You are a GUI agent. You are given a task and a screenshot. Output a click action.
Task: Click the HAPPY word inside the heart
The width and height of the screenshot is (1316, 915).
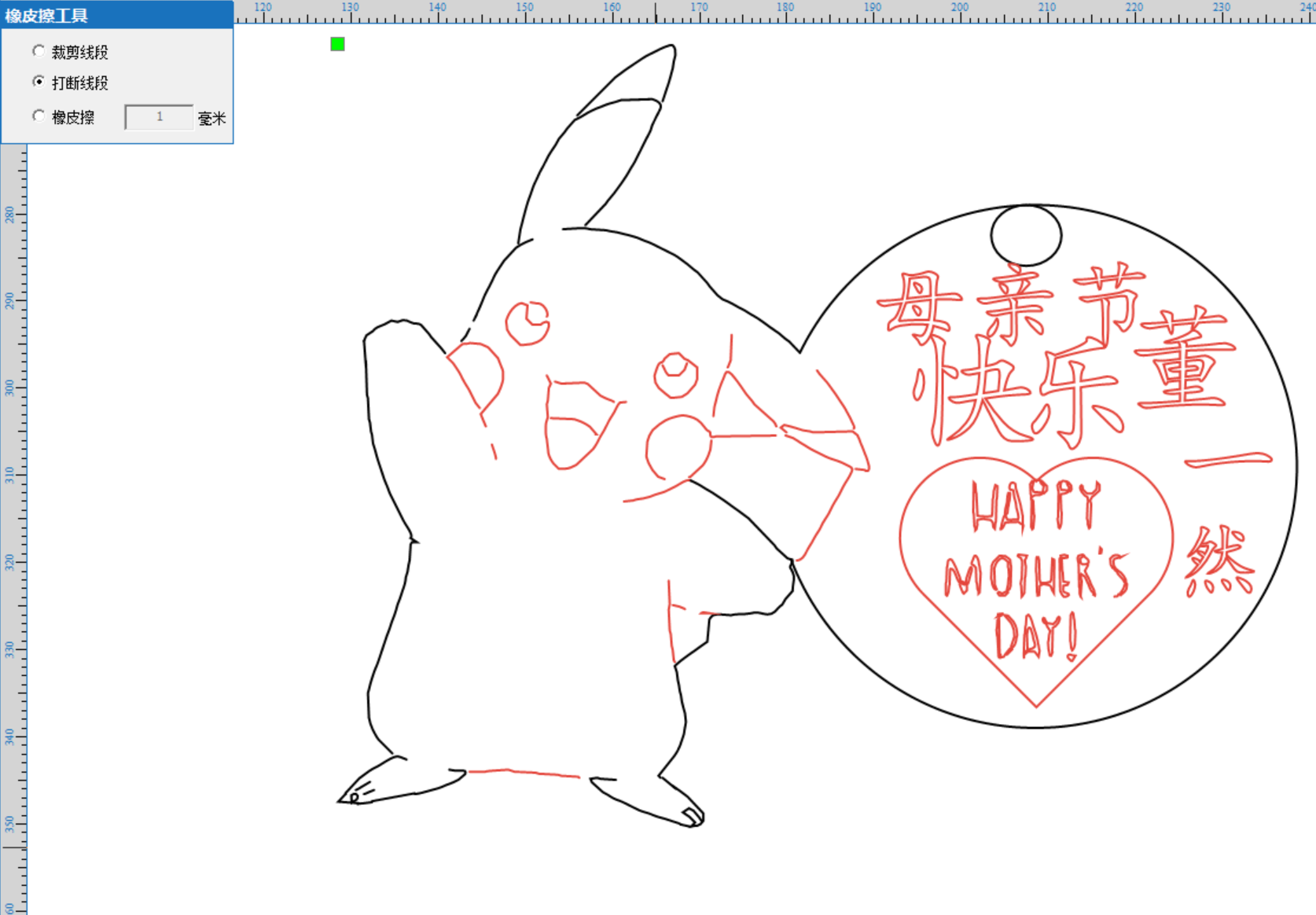pos(1036,505)
